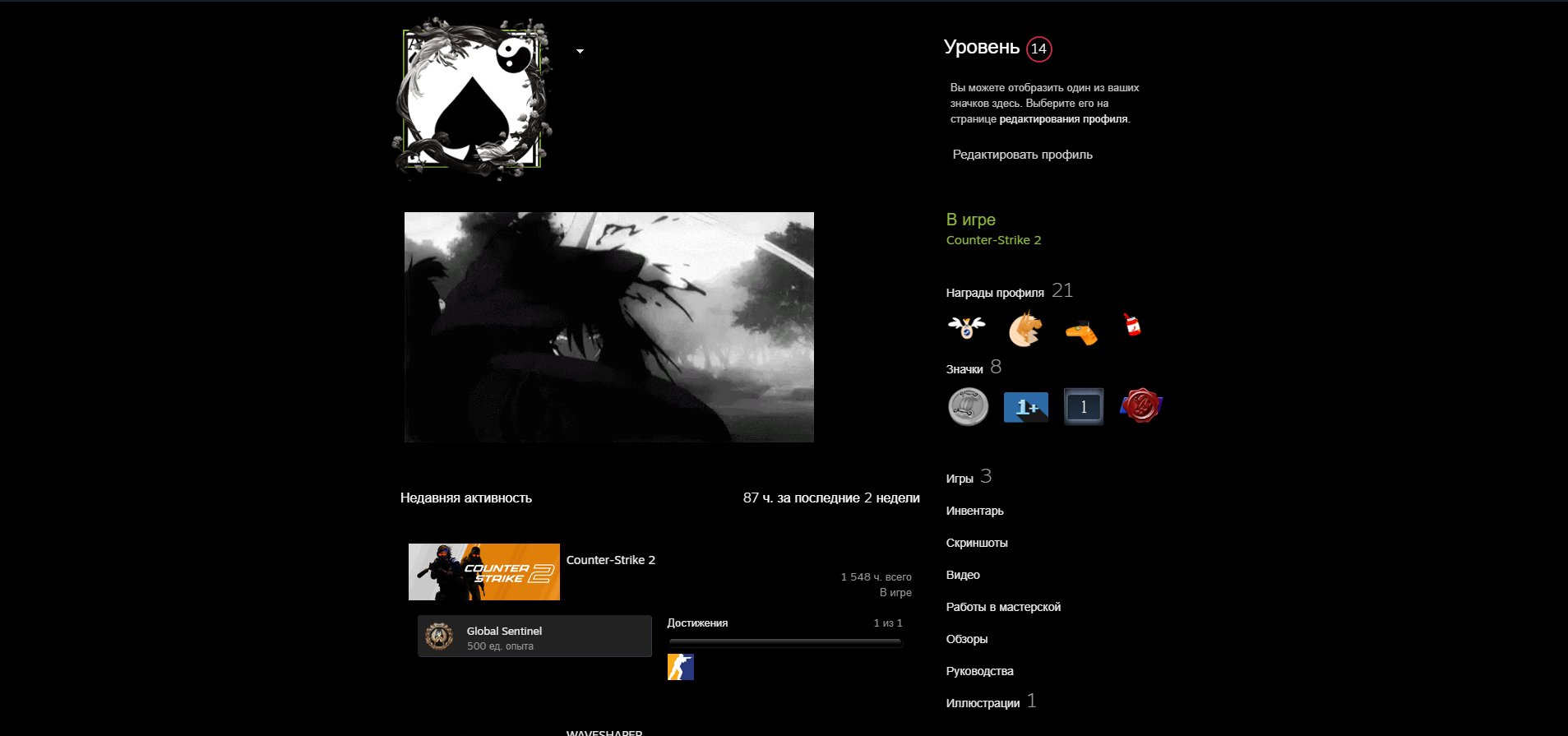
Task: Open the fox head profile award
Action: (x=1025, y=329)
